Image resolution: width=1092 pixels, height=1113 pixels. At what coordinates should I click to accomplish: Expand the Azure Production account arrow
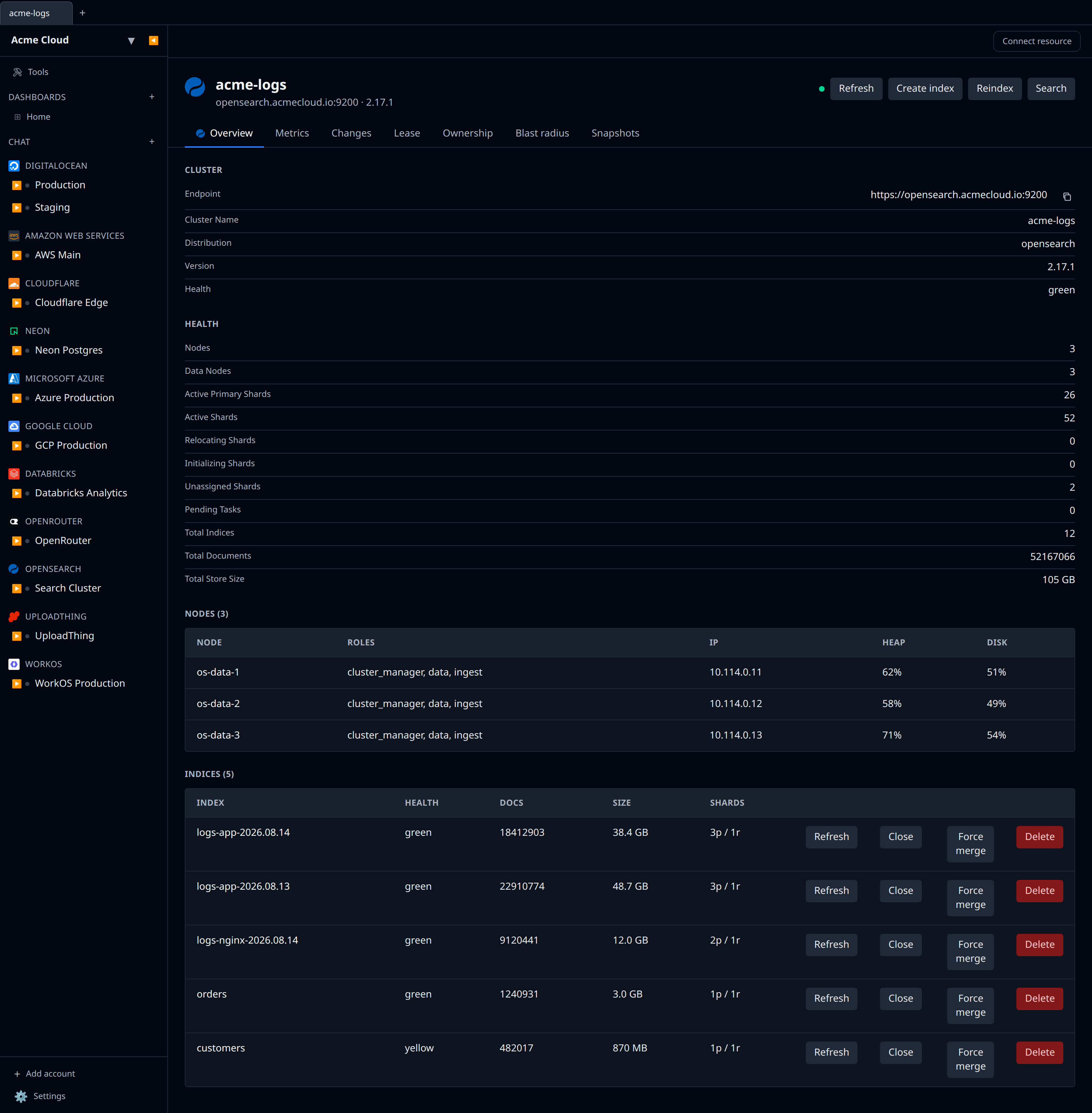click(x=17, y=398)
